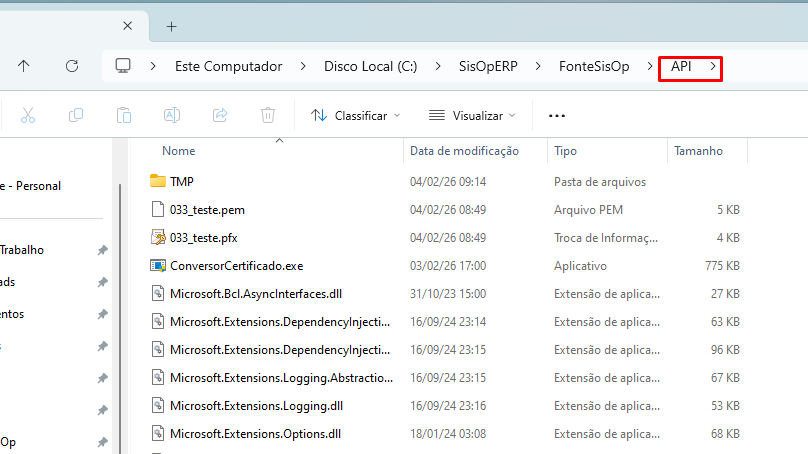Screen dimensions: 808x454
Task: Click the Share icon in toolbar
Action: (x=220, y=115)
